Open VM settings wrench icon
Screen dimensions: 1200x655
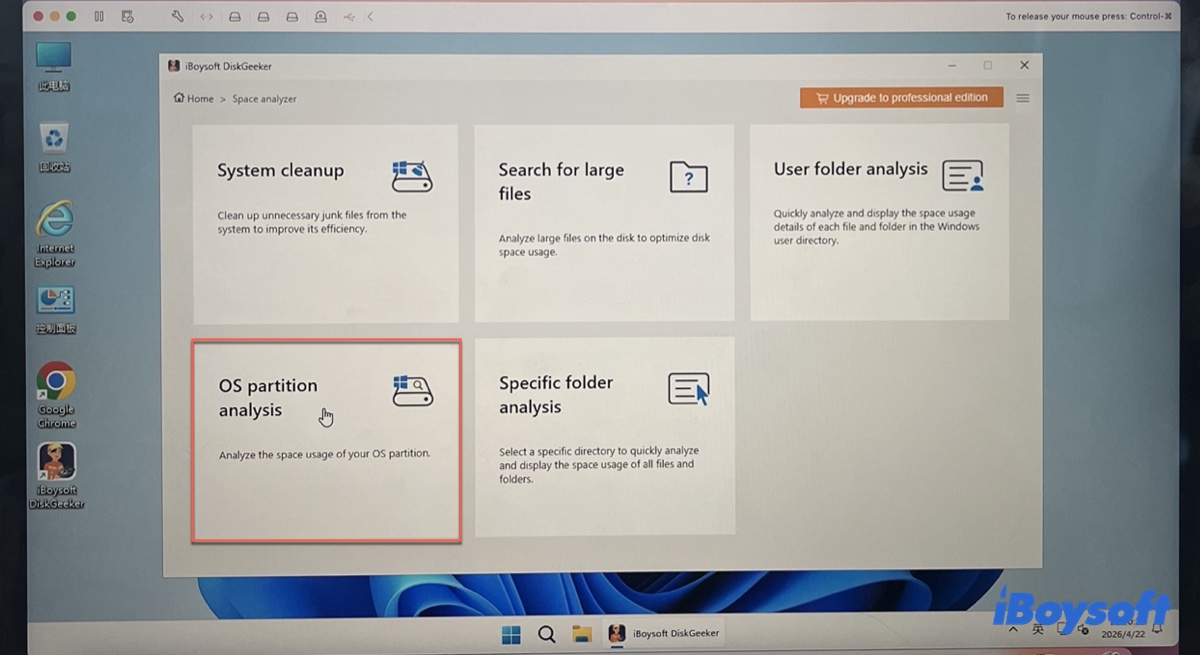coord(178,16)
